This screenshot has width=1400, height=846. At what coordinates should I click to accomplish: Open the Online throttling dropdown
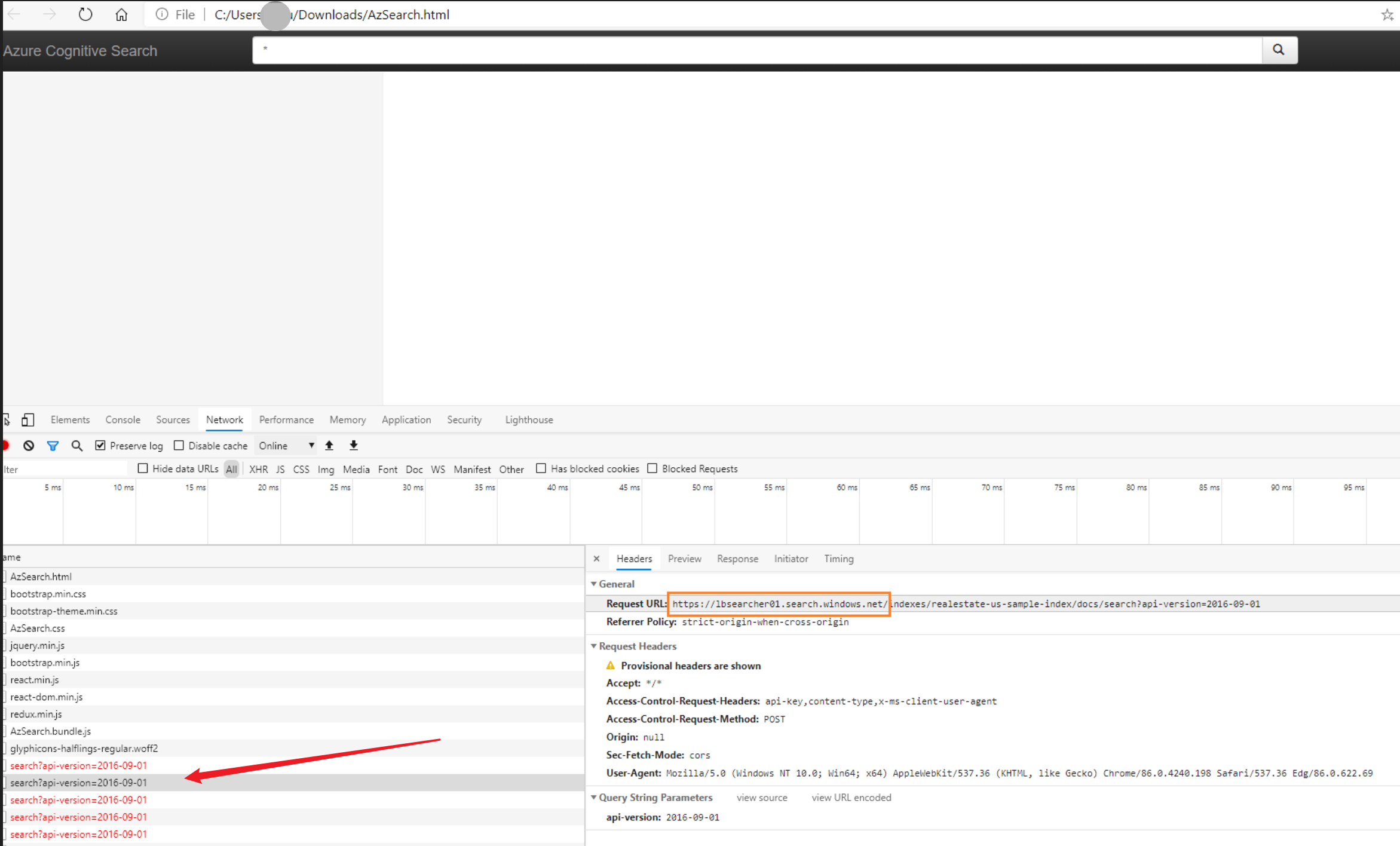[286, 446]
